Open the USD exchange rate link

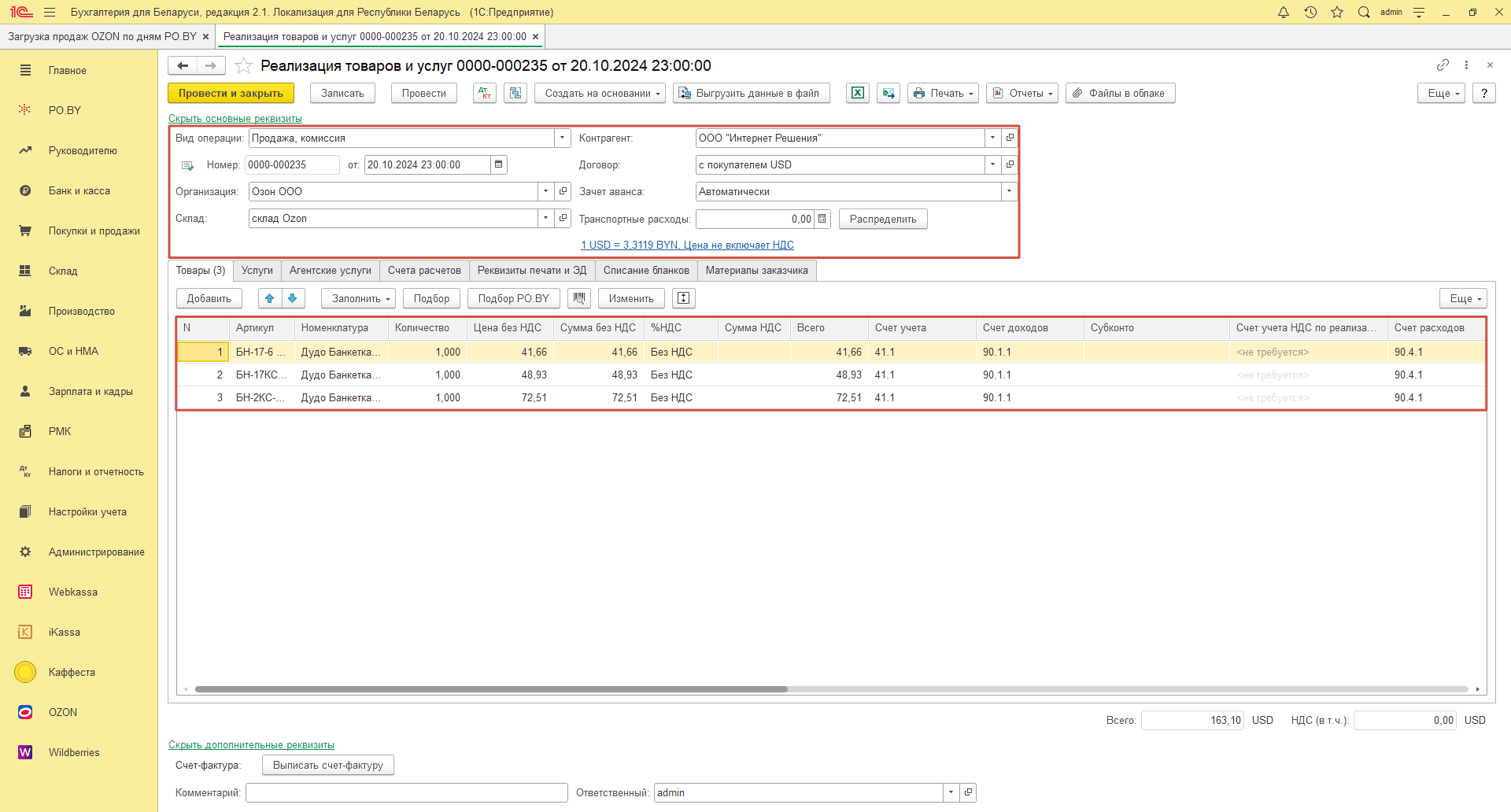[x=687, y=245]
